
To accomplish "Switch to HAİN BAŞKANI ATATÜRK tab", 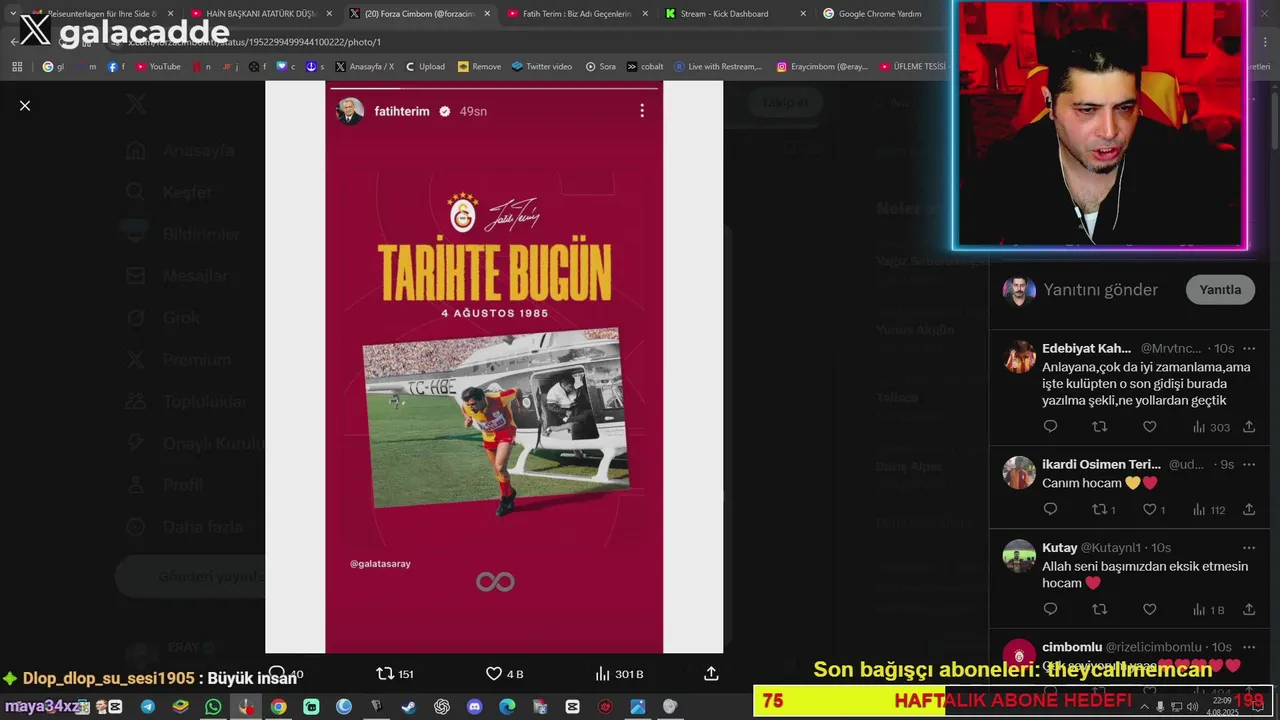I will 260,14.
